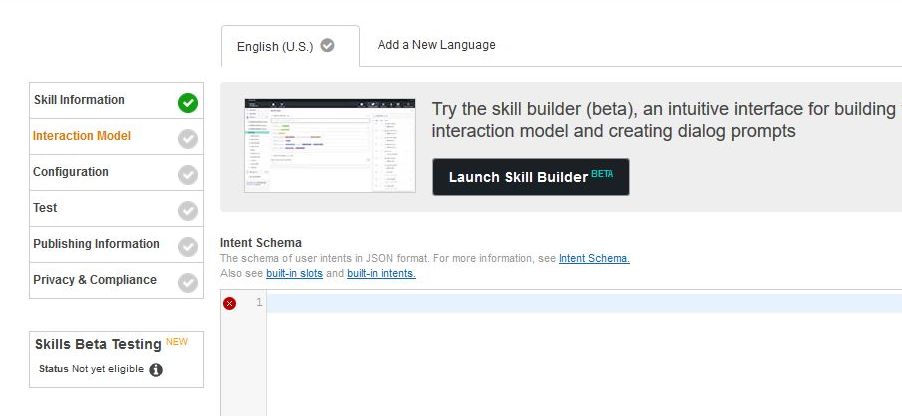
Task: Click the red error icon on line 1
Action: [230, 303]
